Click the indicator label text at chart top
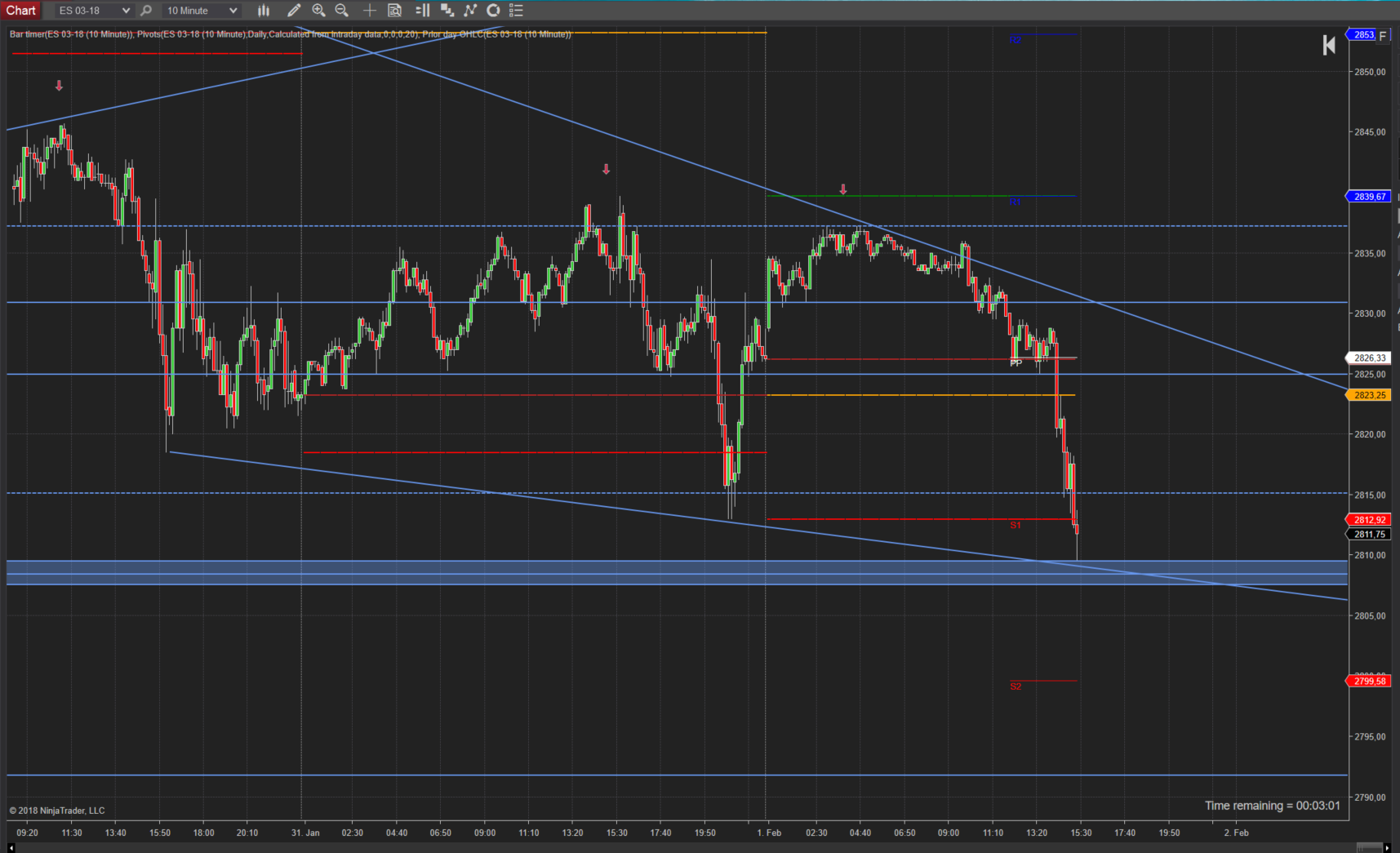 (x=290, y=34)
